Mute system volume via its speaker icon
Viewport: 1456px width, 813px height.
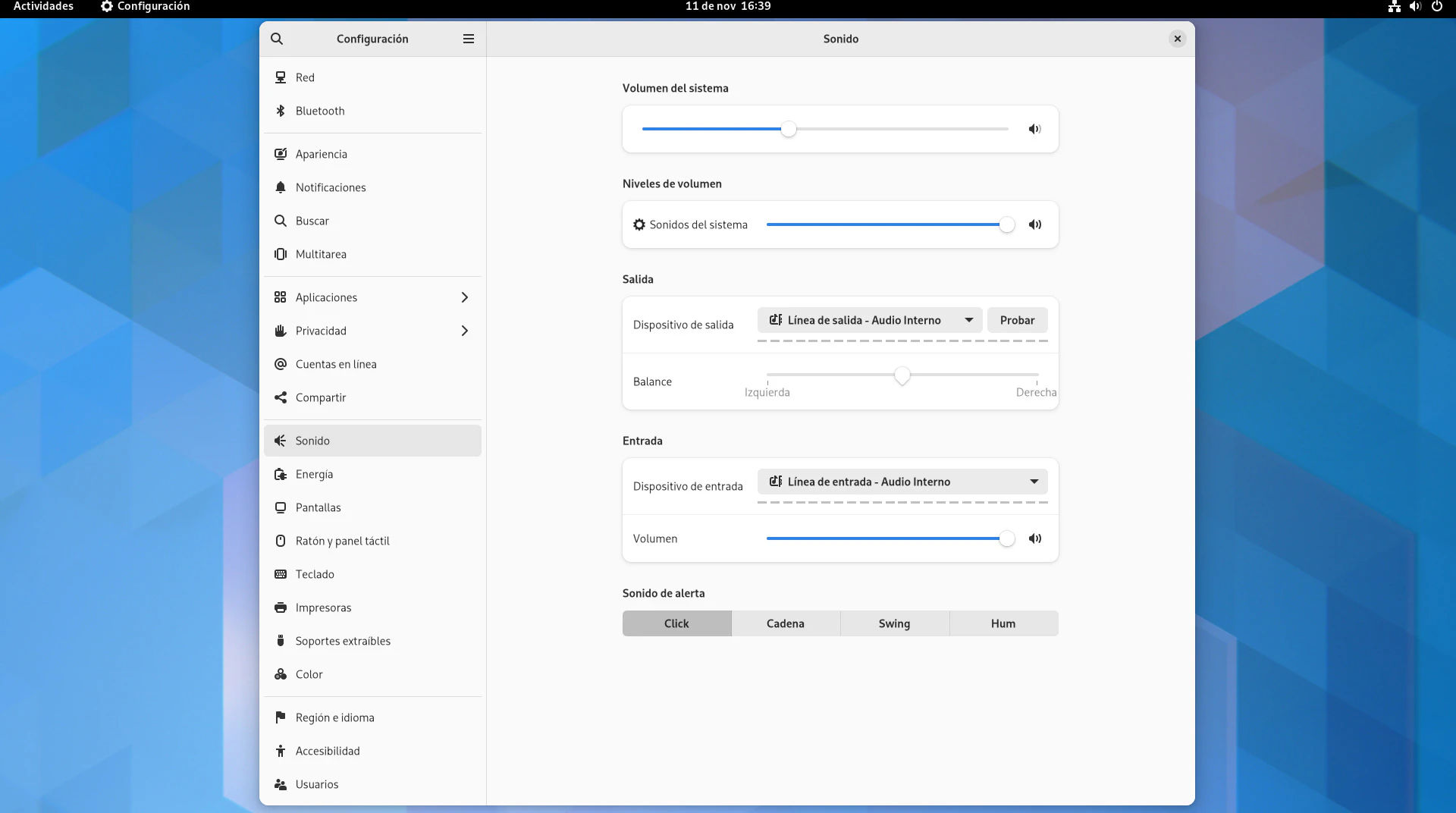(x=1034, y=129)
